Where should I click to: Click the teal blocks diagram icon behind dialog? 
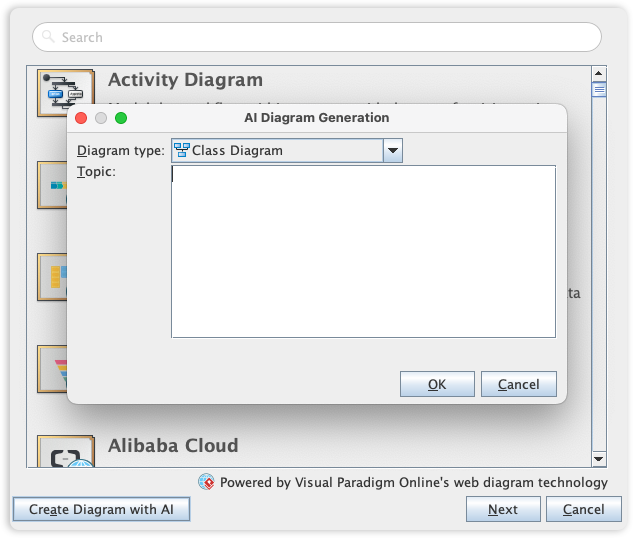[51, 184]
